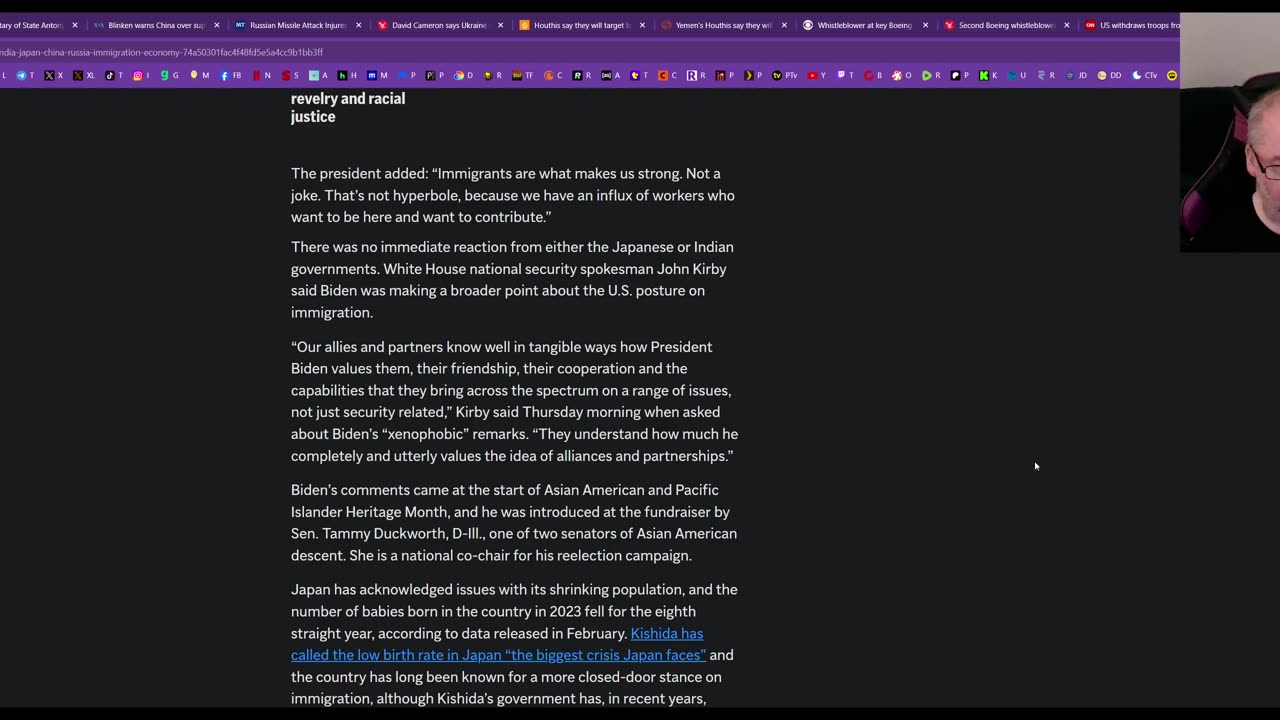Open the green H bookmark

point(347,75)
